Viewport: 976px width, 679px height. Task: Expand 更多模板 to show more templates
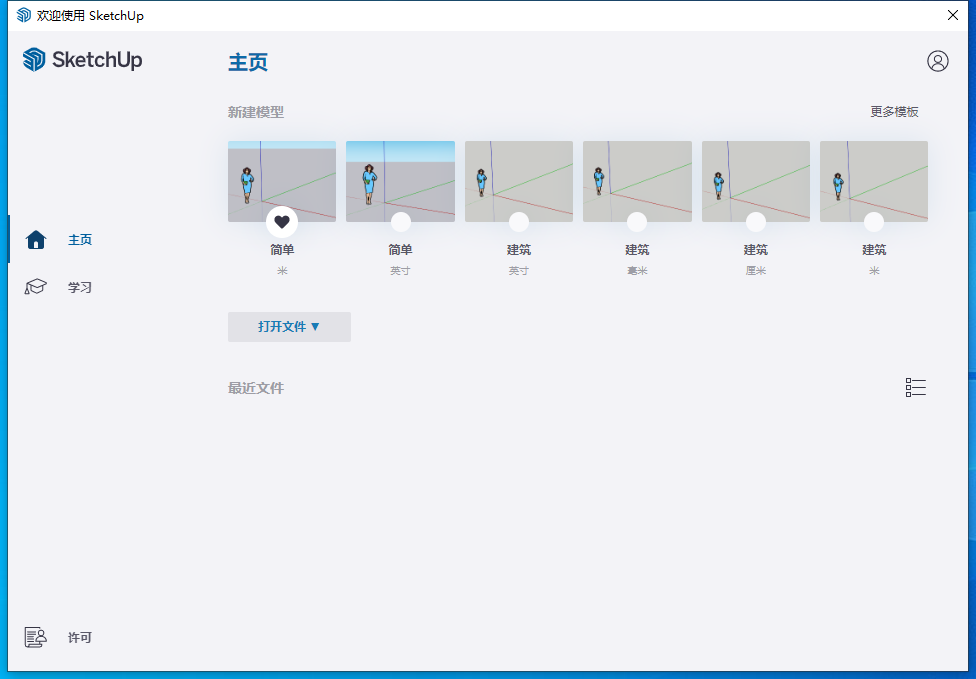(894, 112)
